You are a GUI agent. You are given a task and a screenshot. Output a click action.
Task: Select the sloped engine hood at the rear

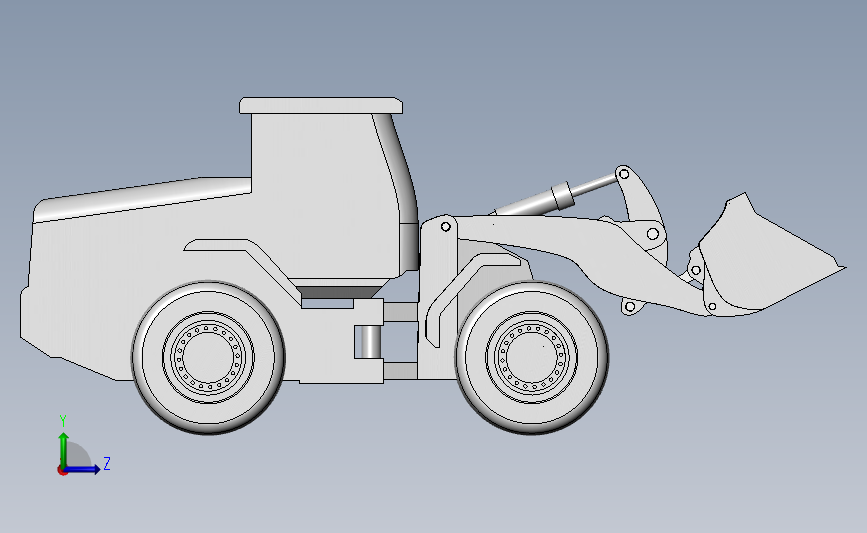pyautogui.click(x=144, y=198)
